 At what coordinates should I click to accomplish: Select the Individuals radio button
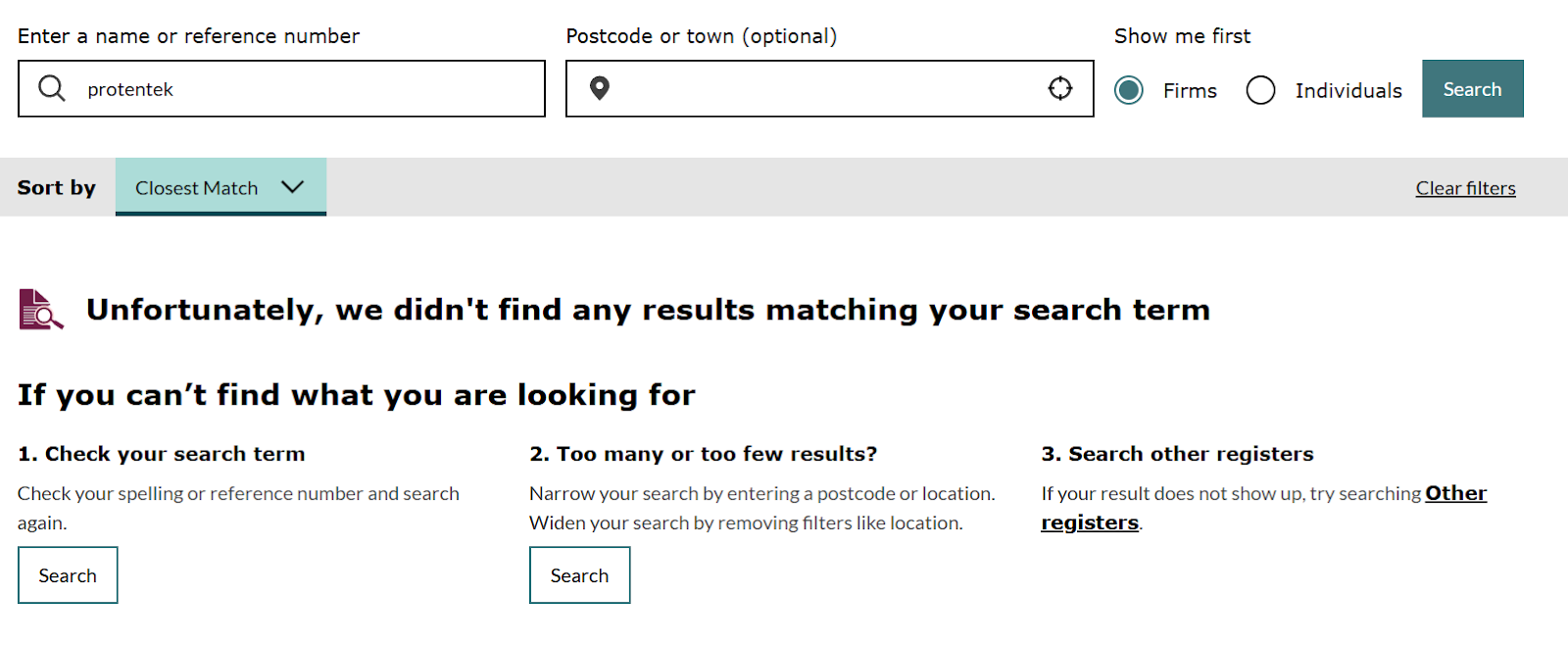click(1261, 90)
